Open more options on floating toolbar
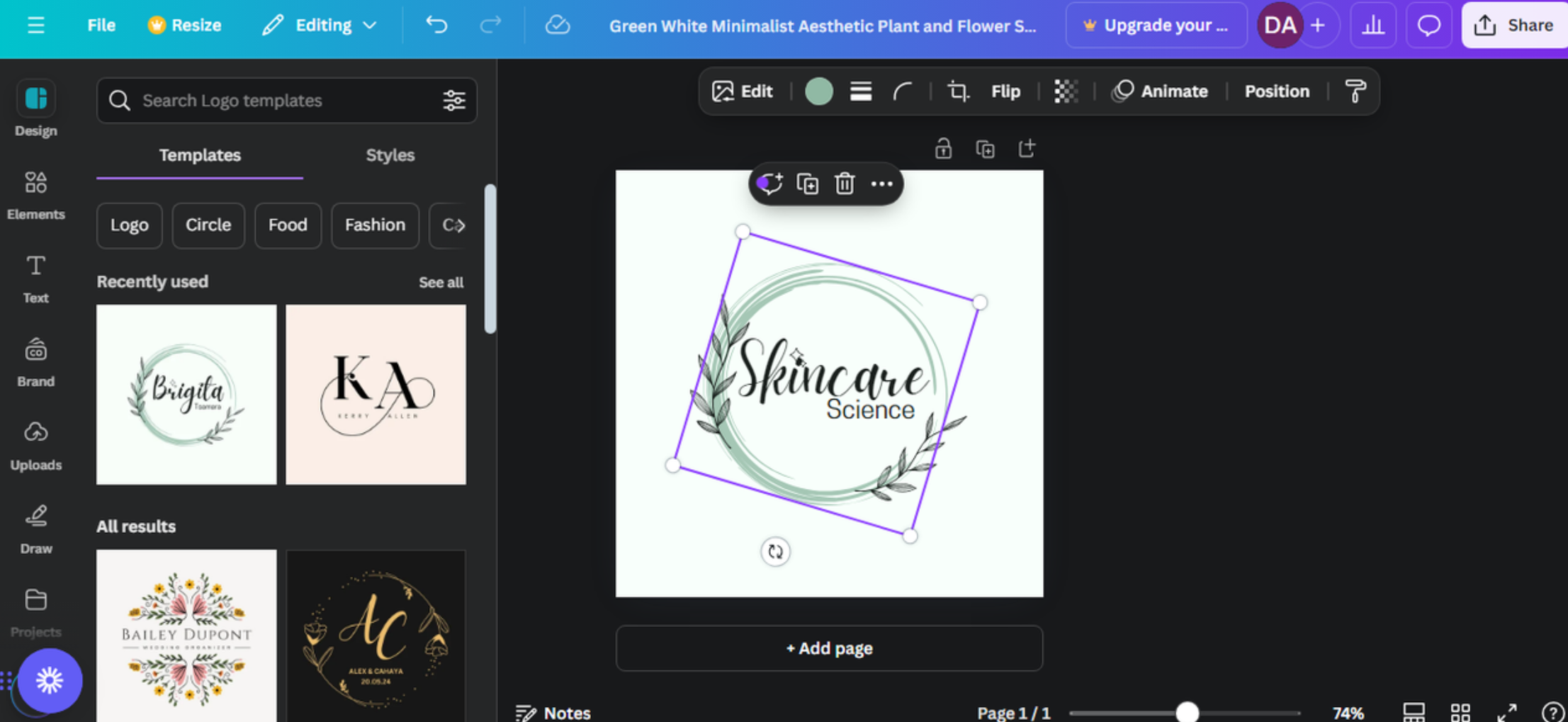Screen dimensions: 1568x722 click(881, 183)
